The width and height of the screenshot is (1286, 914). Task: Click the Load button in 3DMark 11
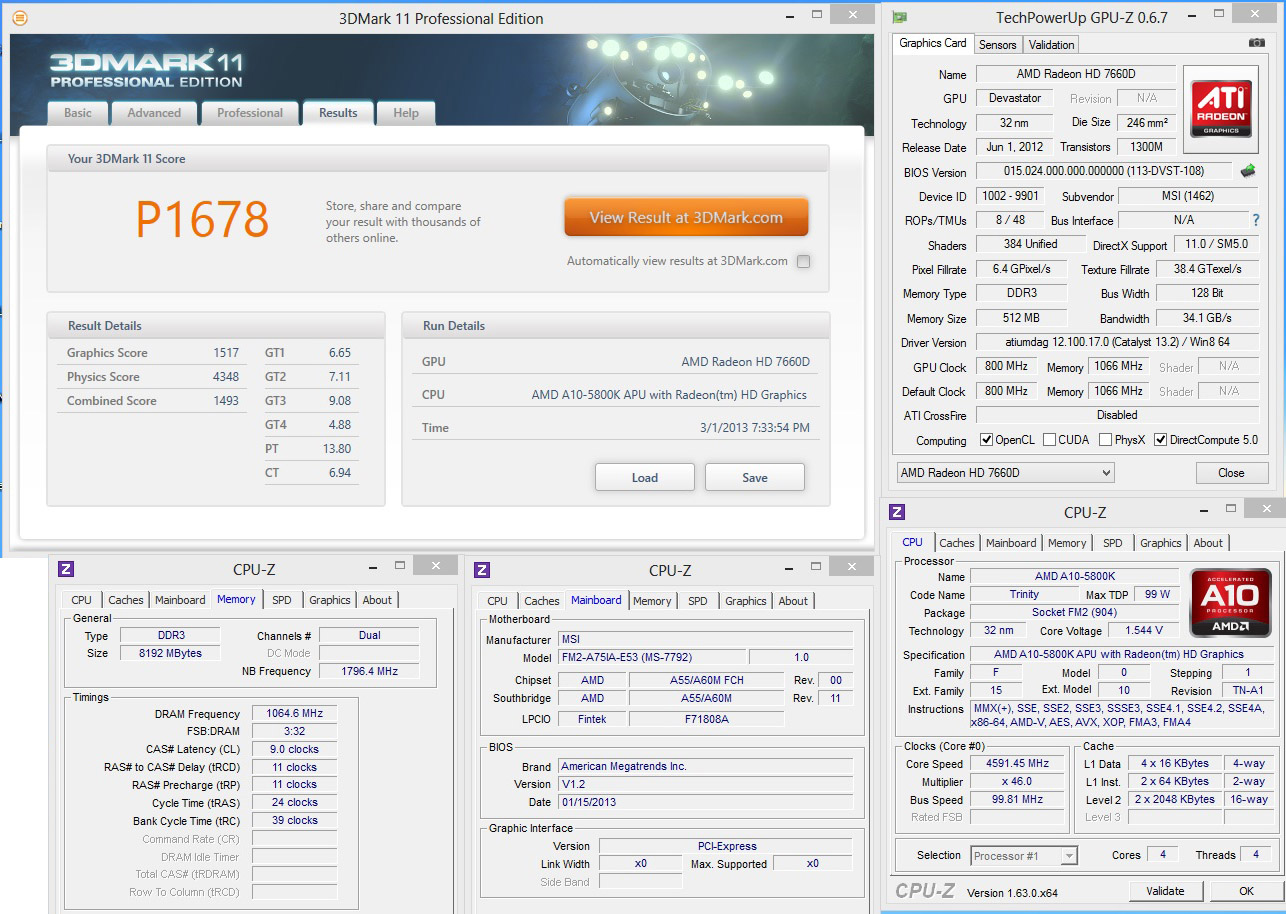coord(645,477)
